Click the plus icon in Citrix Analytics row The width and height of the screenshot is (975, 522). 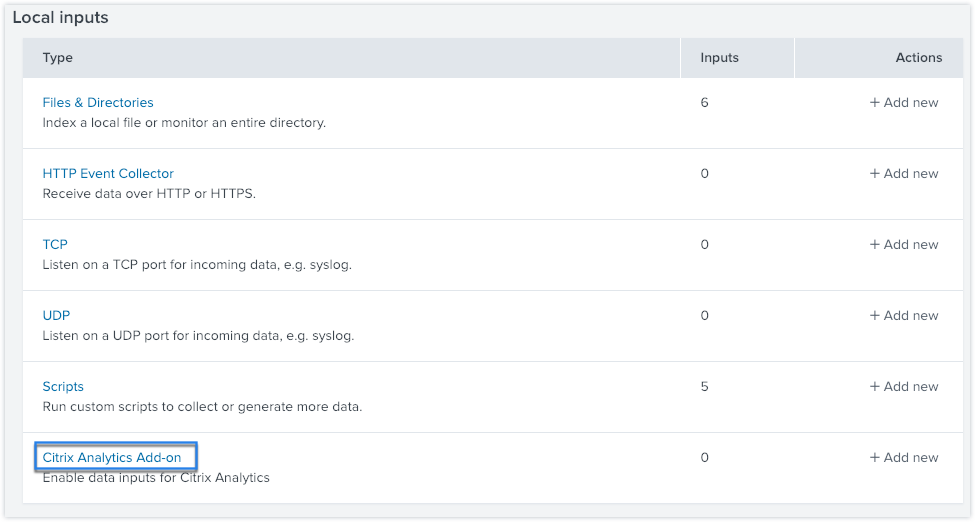click(875, 457)
